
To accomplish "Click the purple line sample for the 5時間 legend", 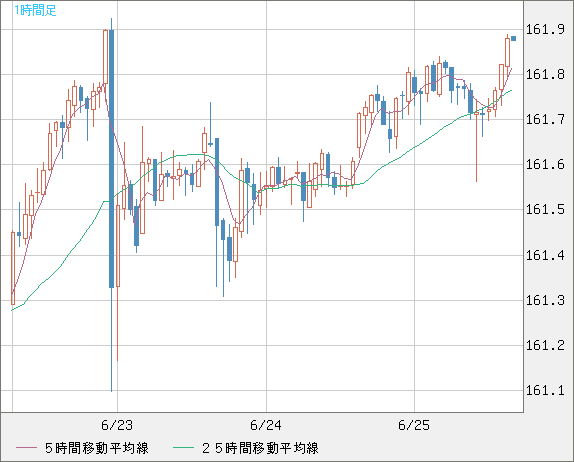I will tap(26, 448).
